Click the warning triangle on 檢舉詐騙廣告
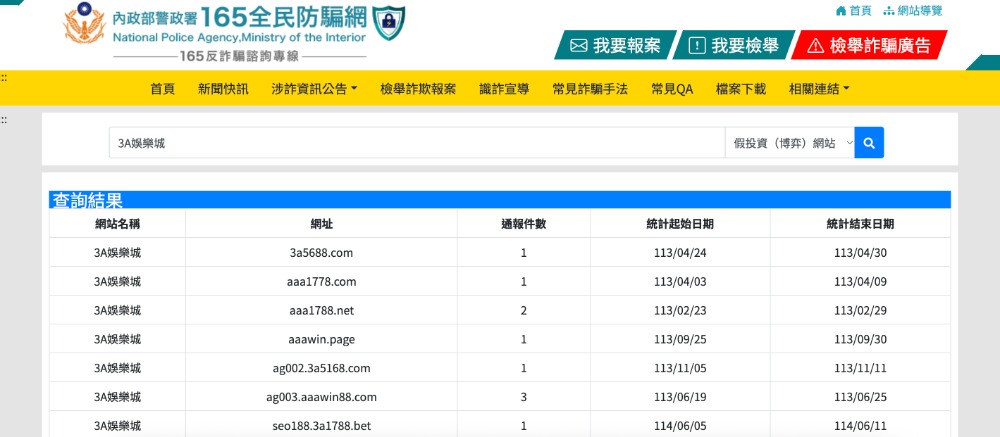 pyautogui.click(x=816, y=45)
